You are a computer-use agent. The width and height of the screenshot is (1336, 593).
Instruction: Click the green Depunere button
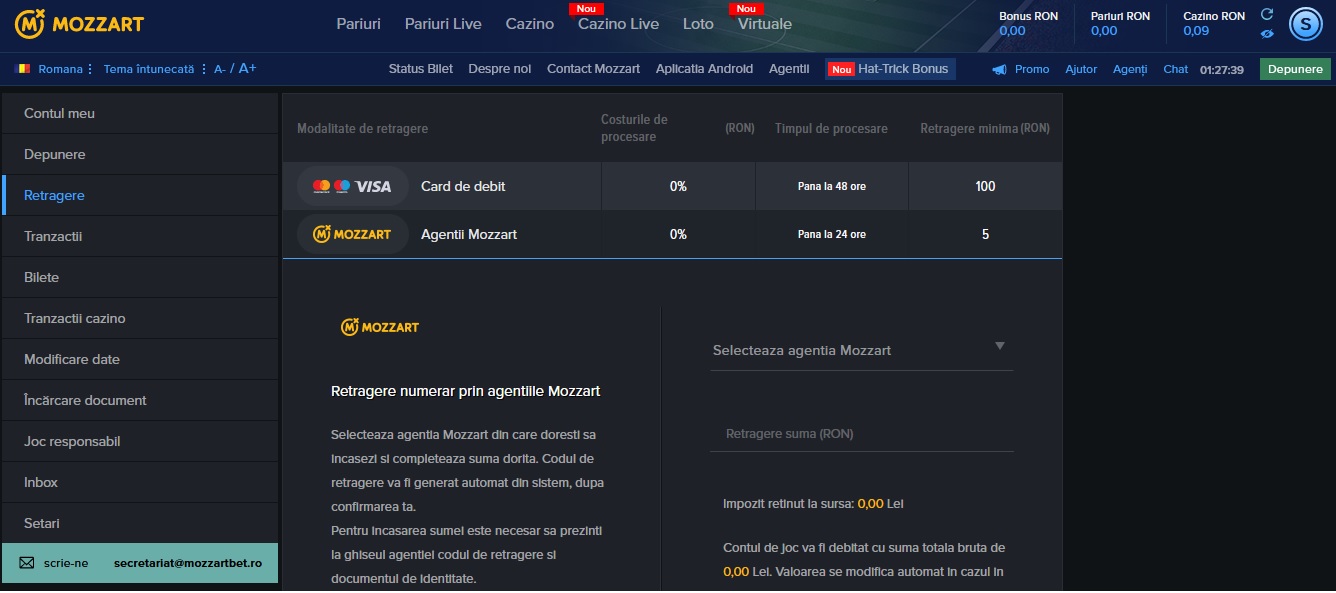point(1295,69)
